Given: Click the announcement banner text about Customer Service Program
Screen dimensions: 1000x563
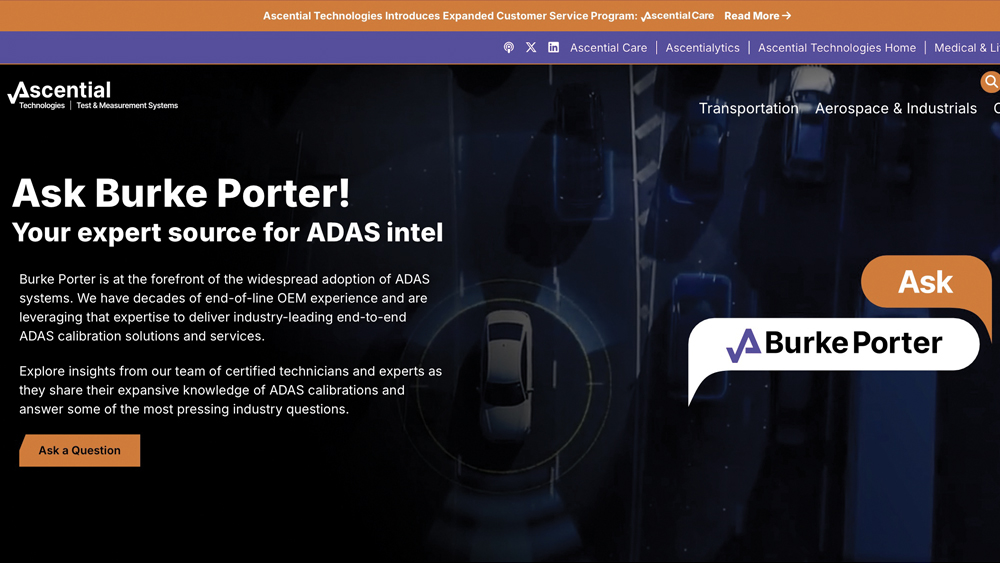Looking at the screenshot, I should point(489,16).
